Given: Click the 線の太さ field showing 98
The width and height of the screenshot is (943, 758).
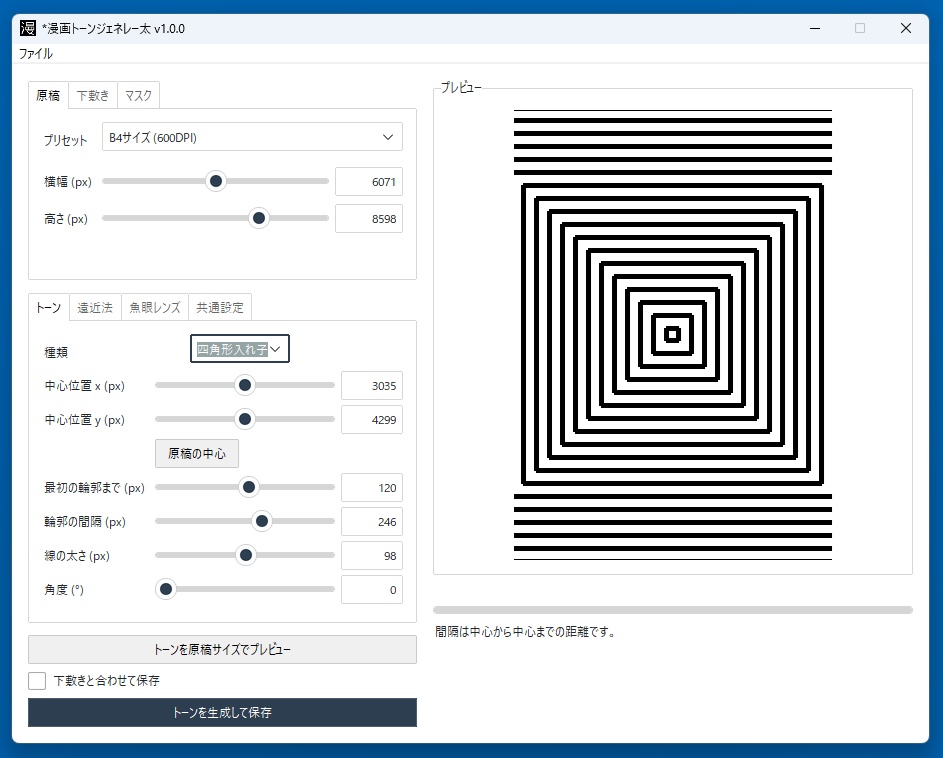Looking at the screenshot, I should pos(372,556).
